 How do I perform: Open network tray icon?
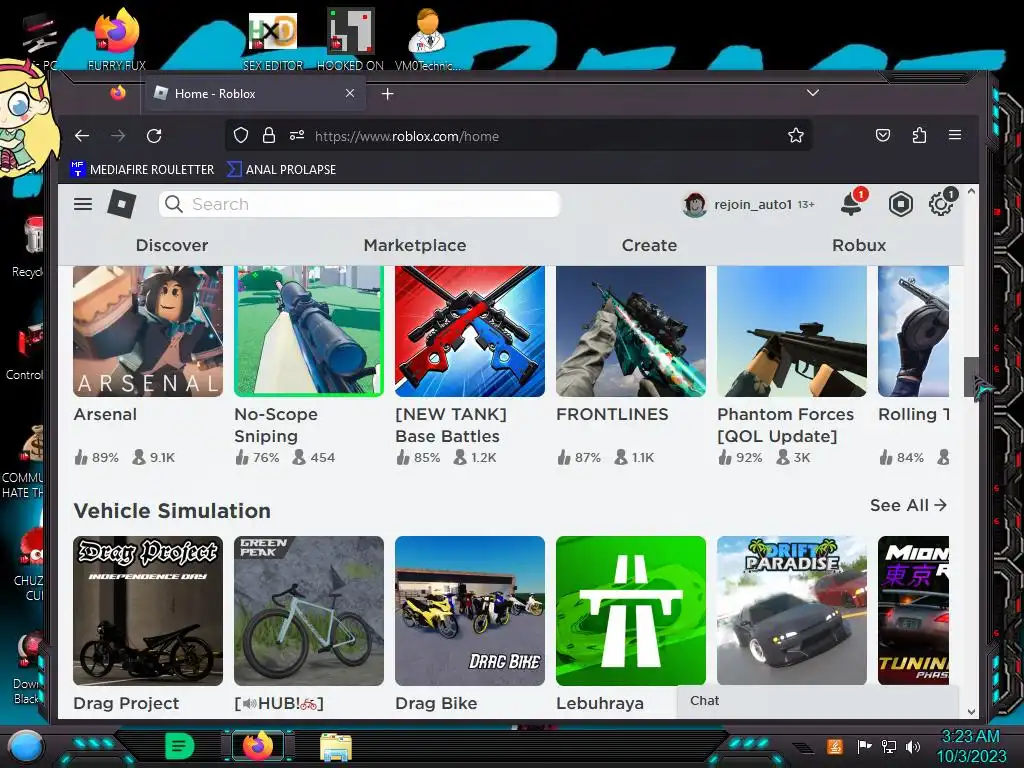[x=889, y=746]
